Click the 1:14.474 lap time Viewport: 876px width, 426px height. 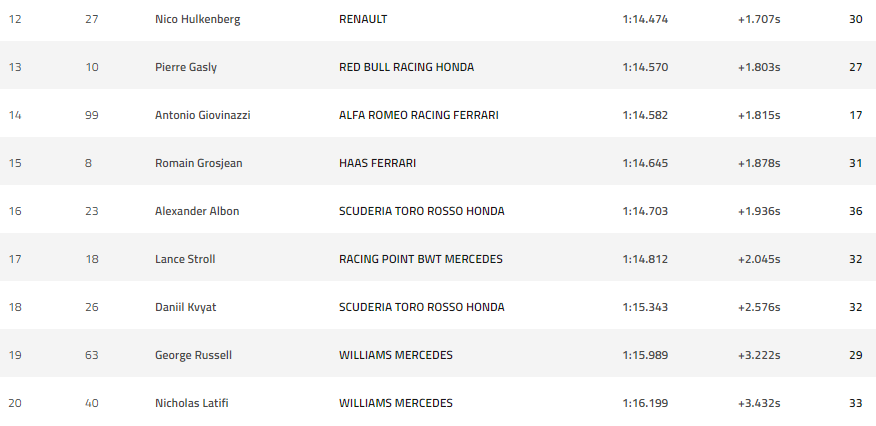click(x=645, y=19)
